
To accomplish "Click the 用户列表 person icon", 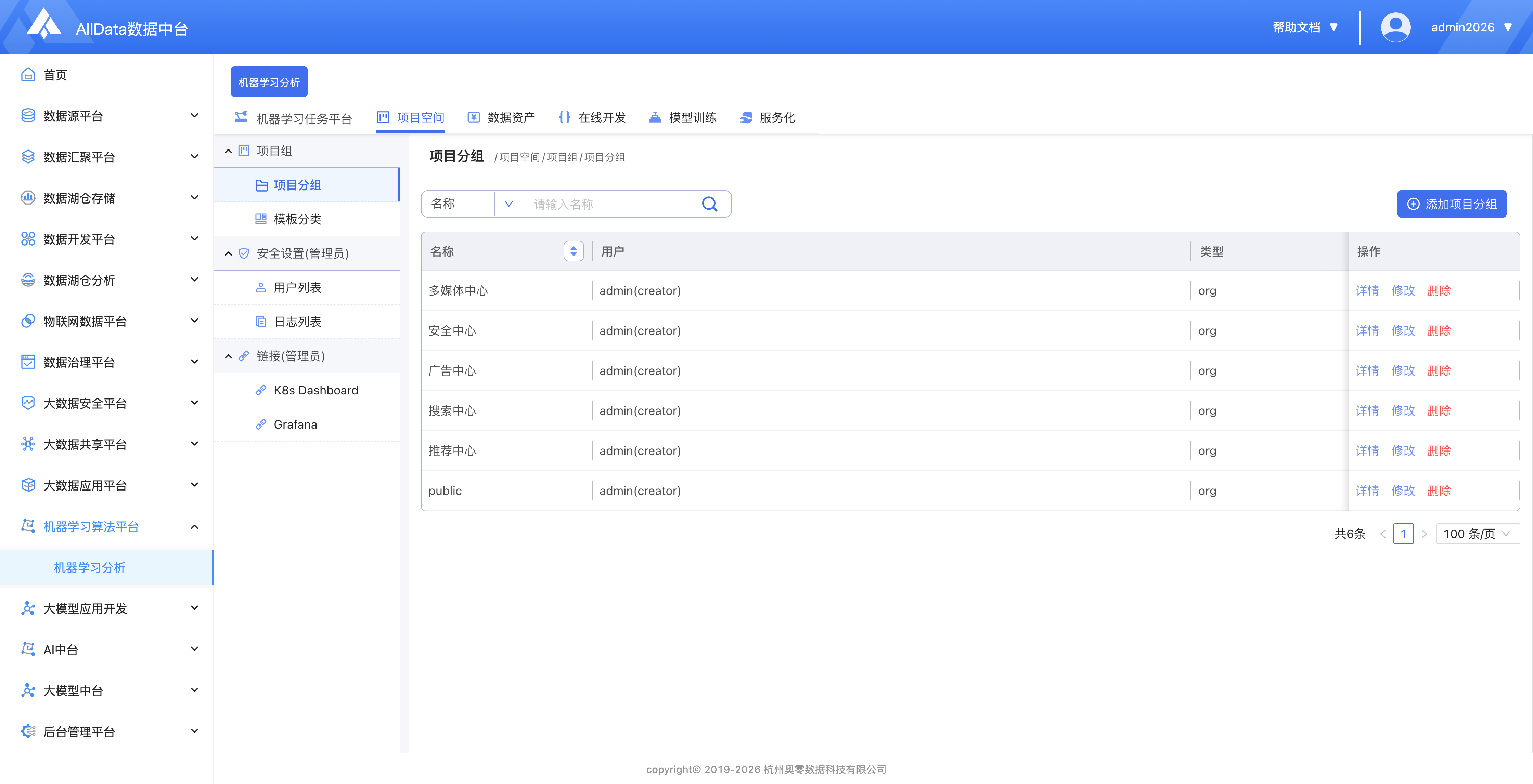I will (261, 288).
